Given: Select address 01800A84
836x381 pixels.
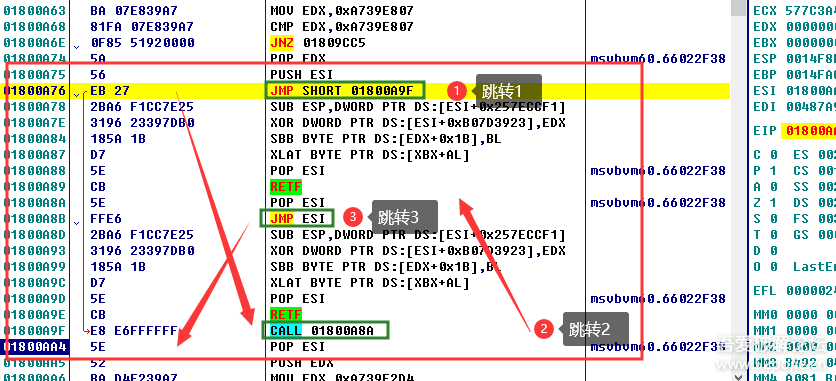Looking at the screenshot, I should (x=34, y=139).
